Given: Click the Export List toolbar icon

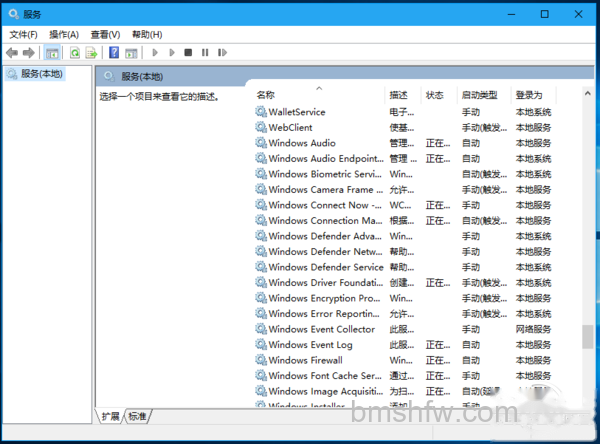Looking at the screenshot, I should [91, 52].
